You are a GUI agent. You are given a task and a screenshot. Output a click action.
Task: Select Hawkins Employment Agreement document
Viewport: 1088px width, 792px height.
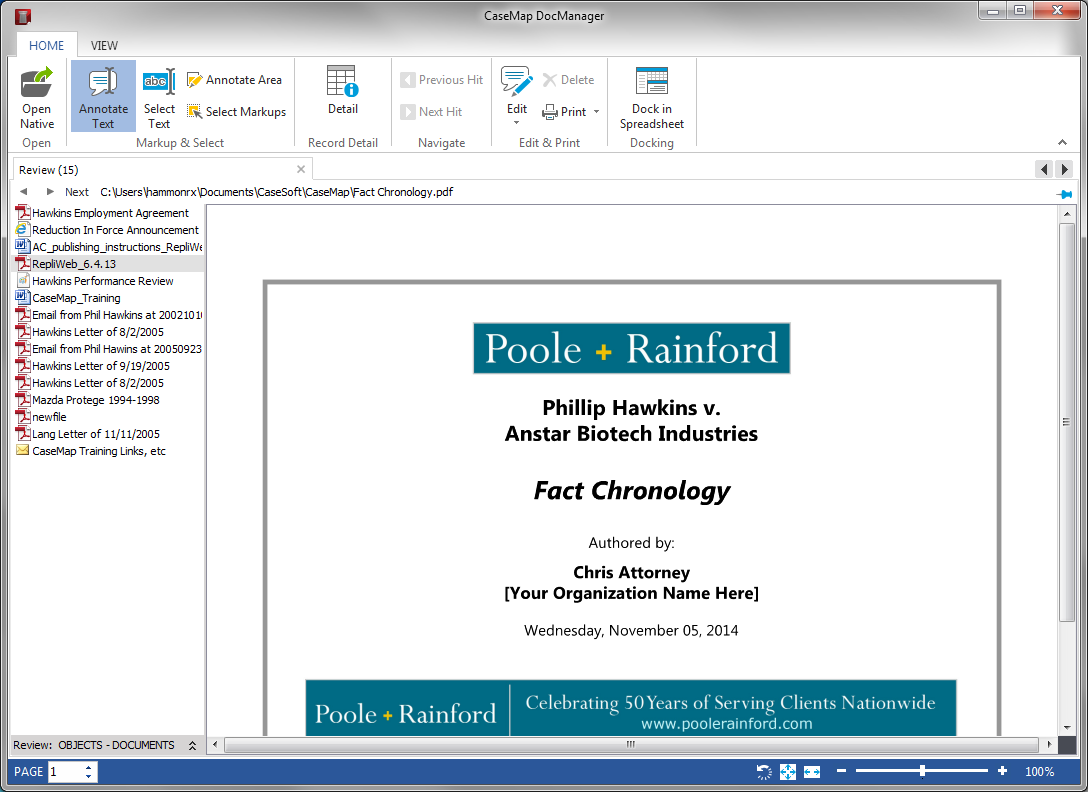(x=110, y=213)
